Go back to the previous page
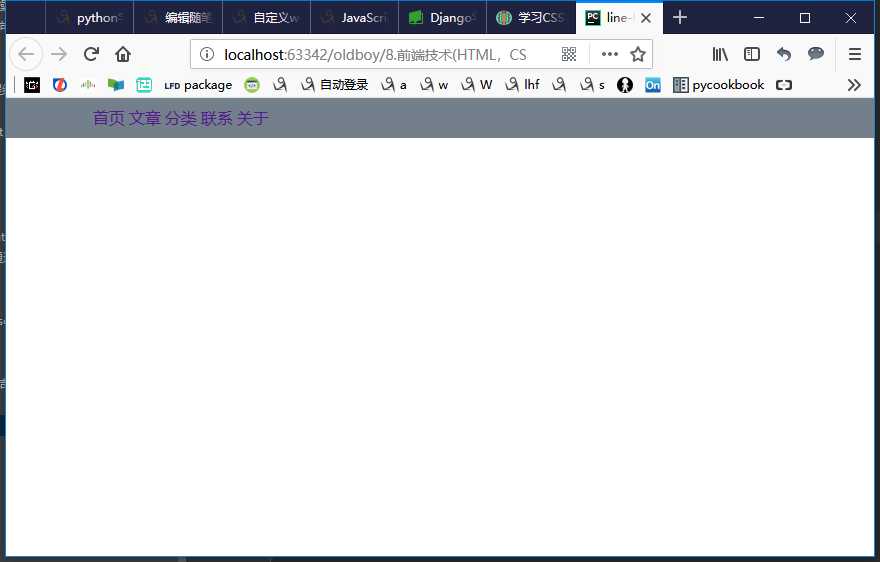Viewport: 880px width, 562px height. (26, 54)
